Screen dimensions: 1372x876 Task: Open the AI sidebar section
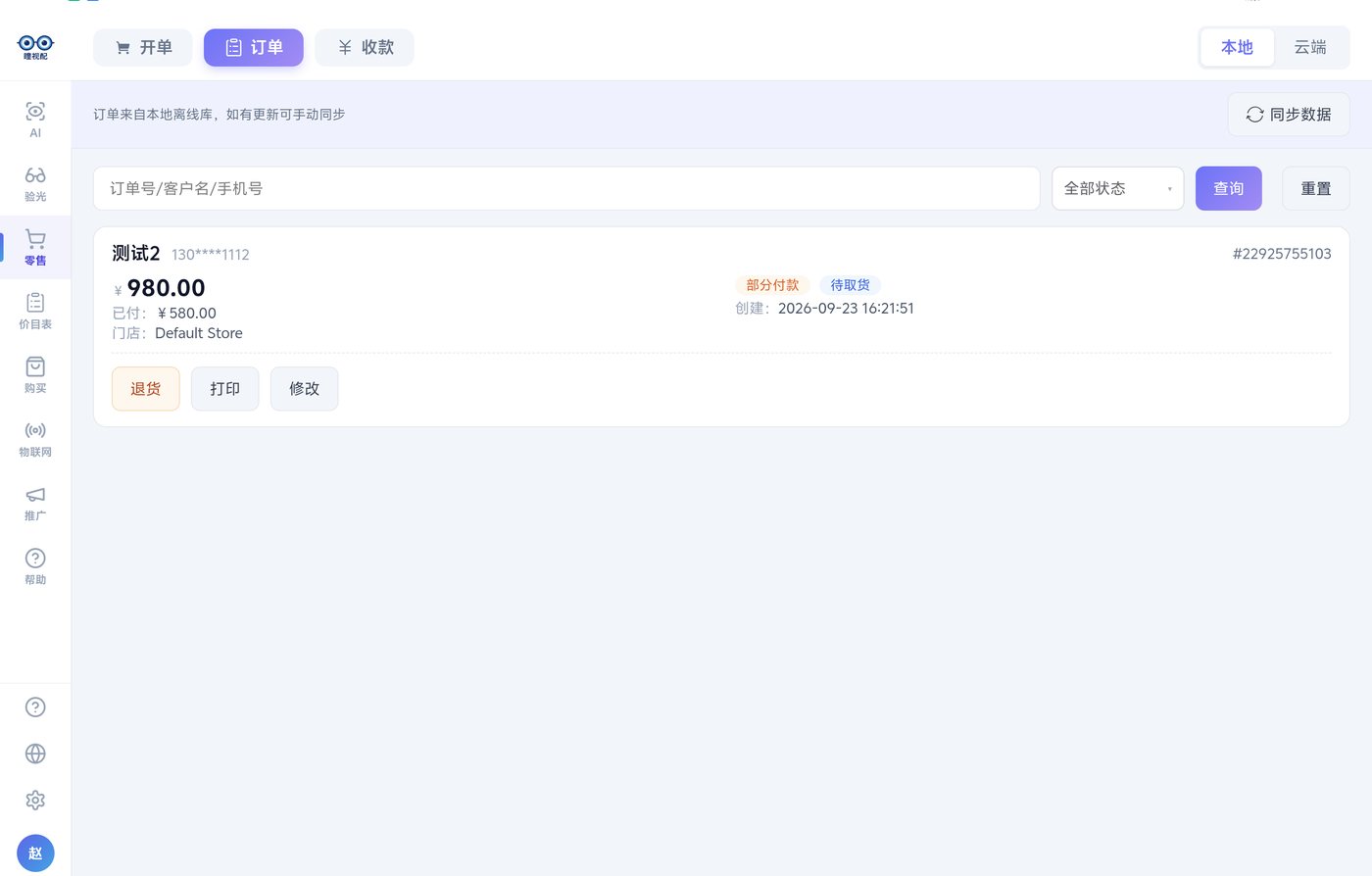point(35,120)
